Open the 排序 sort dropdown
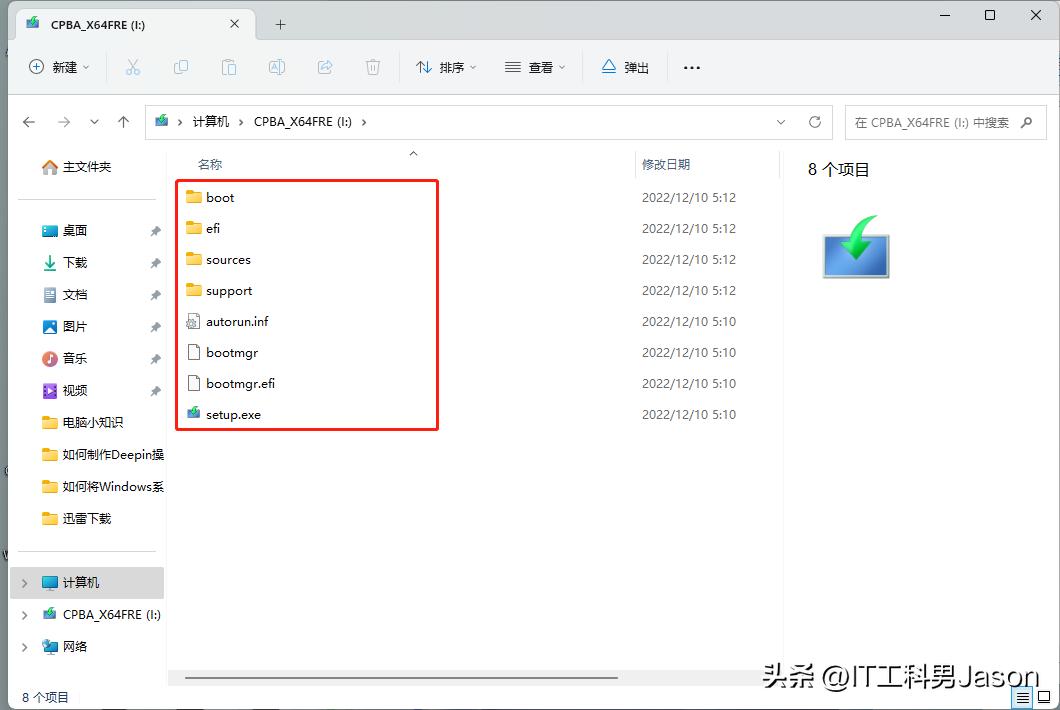This screenshot has height=710, width=1060. (445, 67)
